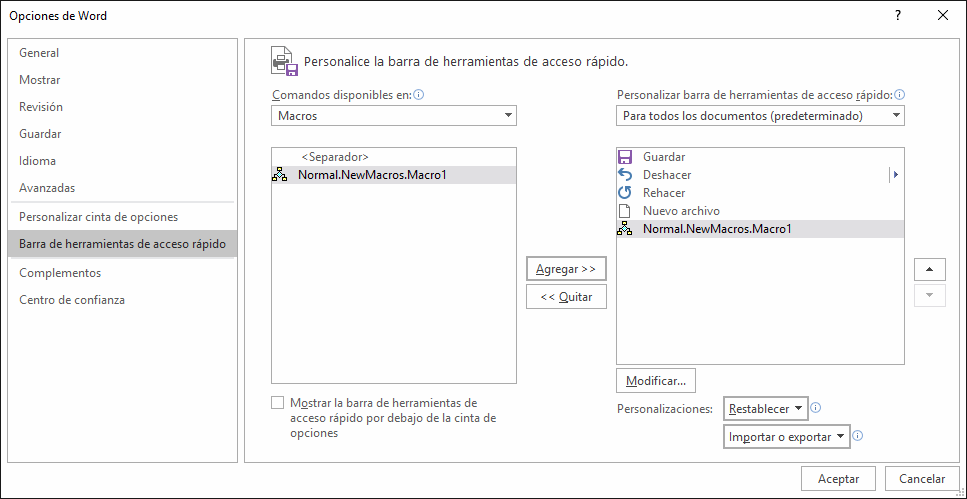967x499 pixels.
Task: Open the help question mark button
Action: pos(898,16)
